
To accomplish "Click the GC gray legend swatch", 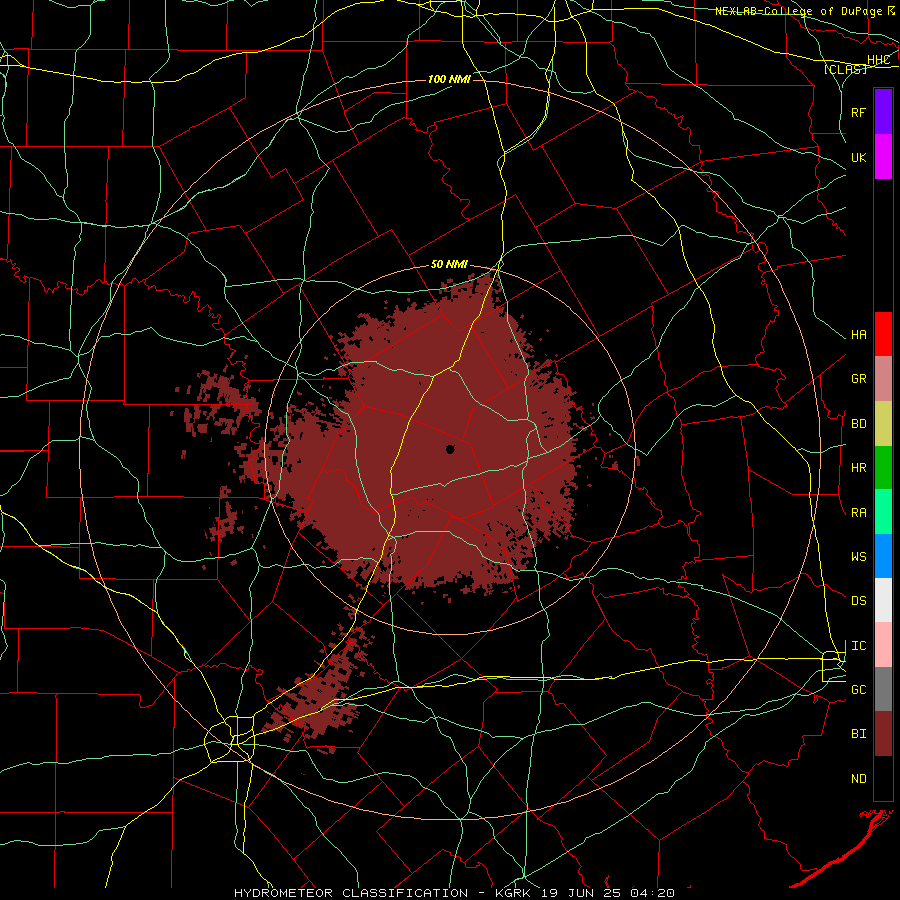I will (x=883, y=689).
